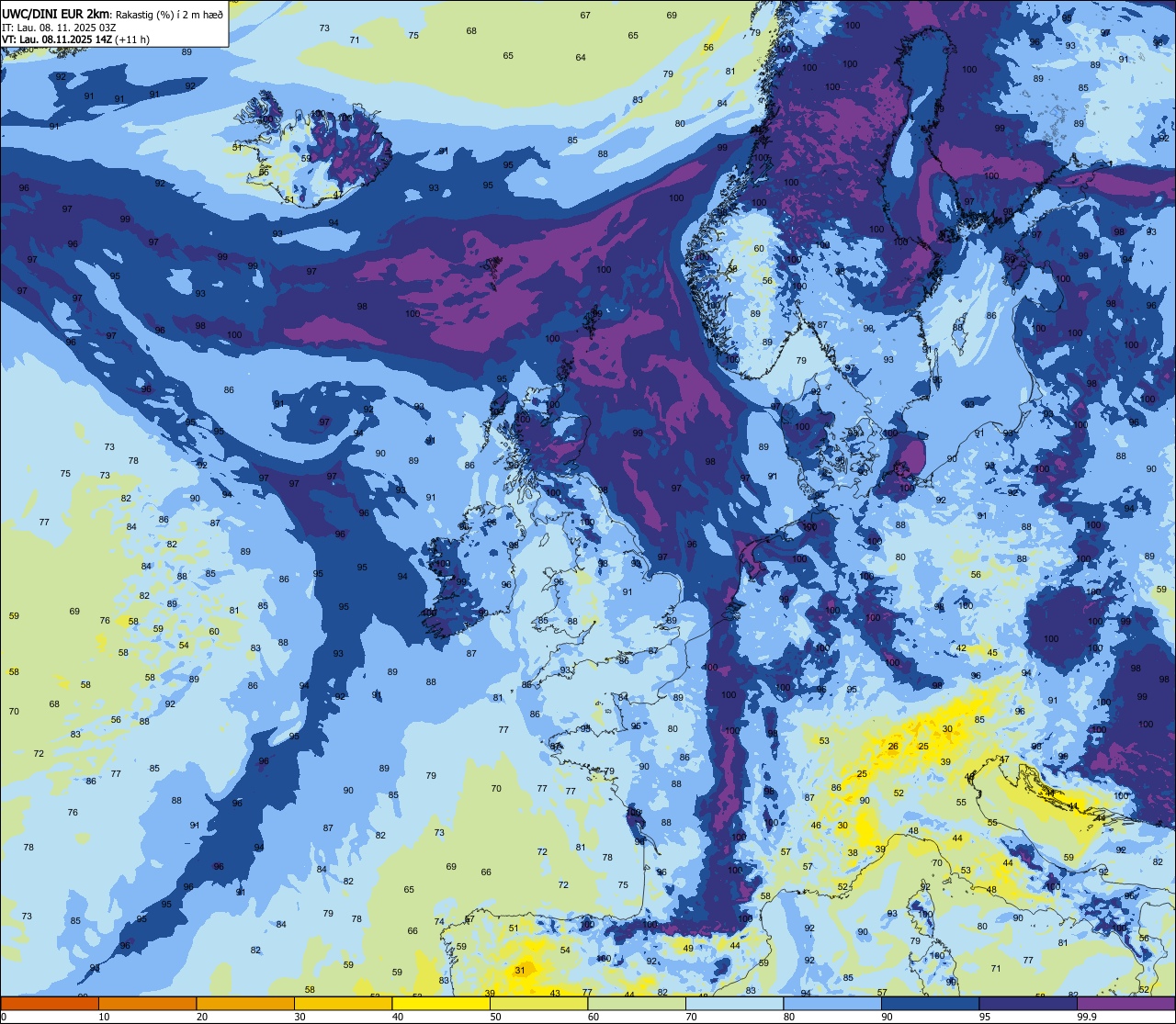
Task: Click the 'IT: Lau. 08. 11. 2025 03Z' line
Action: [60, 27]
